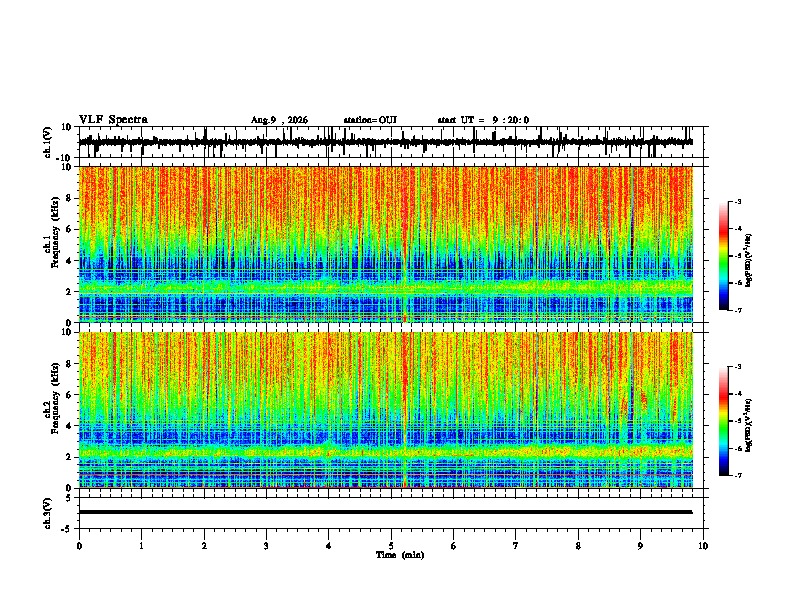Viewport: 792px width, 612px height.
Task: Click time axis tick label "3"
Action: click(x=266, y=546)
